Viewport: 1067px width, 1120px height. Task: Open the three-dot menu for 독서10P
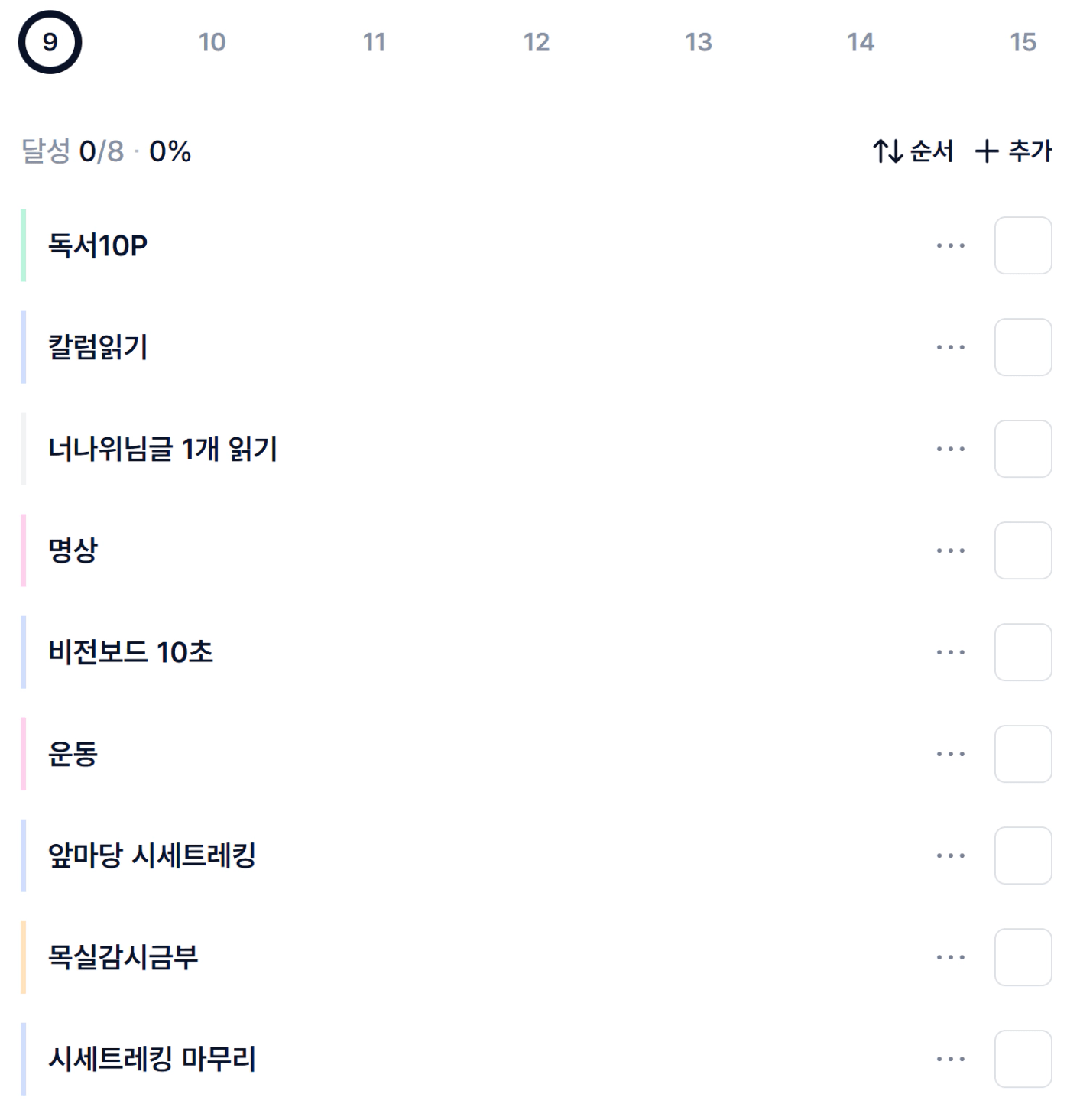click(950, 245)
